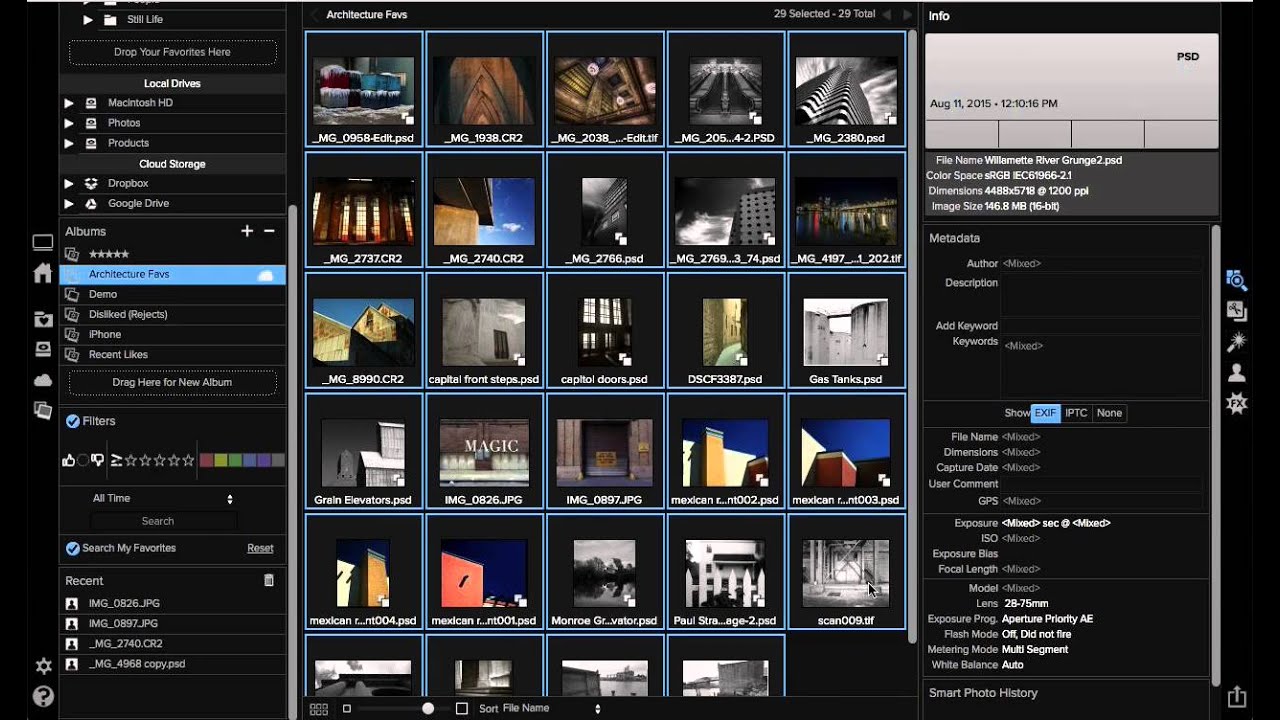
Task: Open recent file _MG_4968 copy.psd
Action: [x=172, y=663]
